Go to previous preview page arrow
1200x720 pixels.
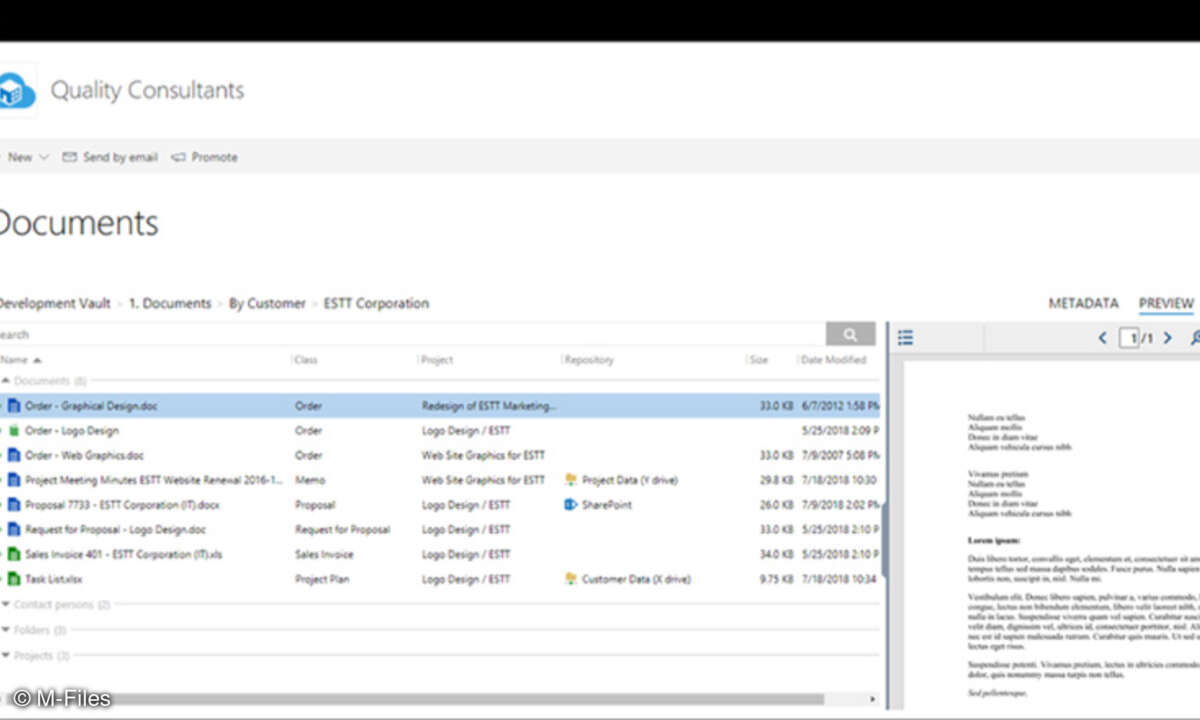[1102, 338]
